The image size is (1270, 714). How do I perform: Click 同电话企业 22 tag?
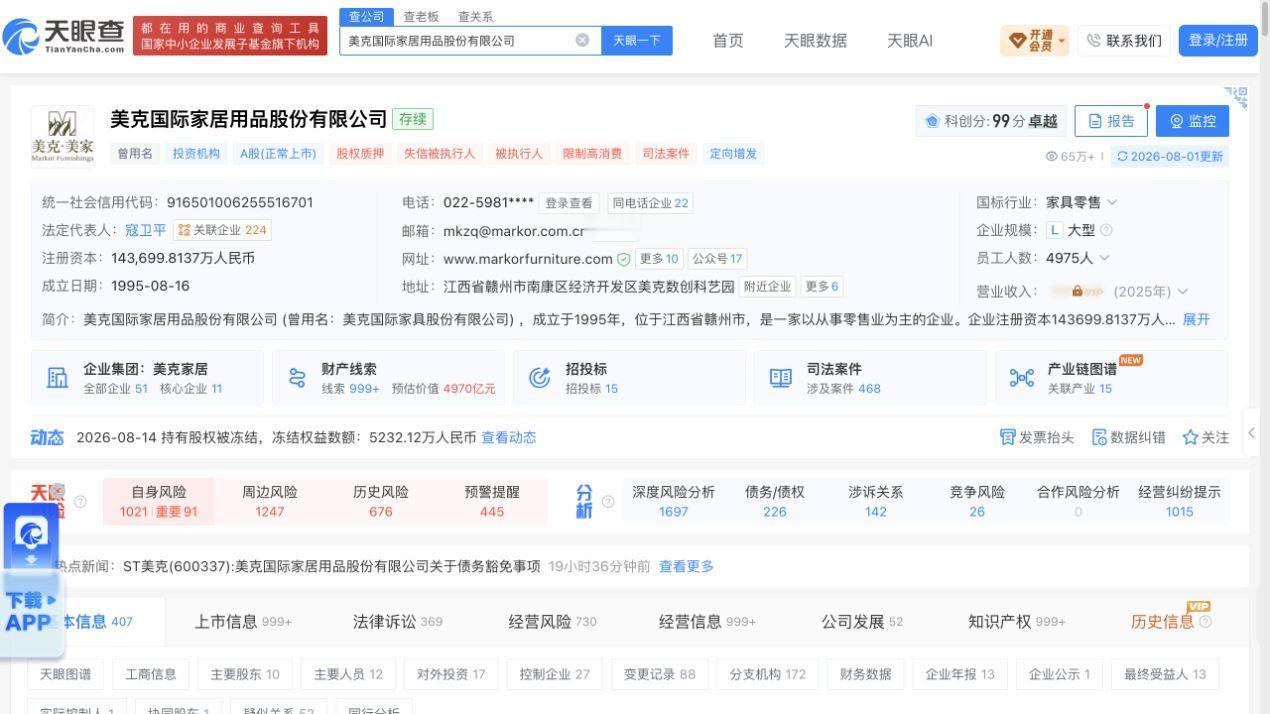tap(650, 203)
